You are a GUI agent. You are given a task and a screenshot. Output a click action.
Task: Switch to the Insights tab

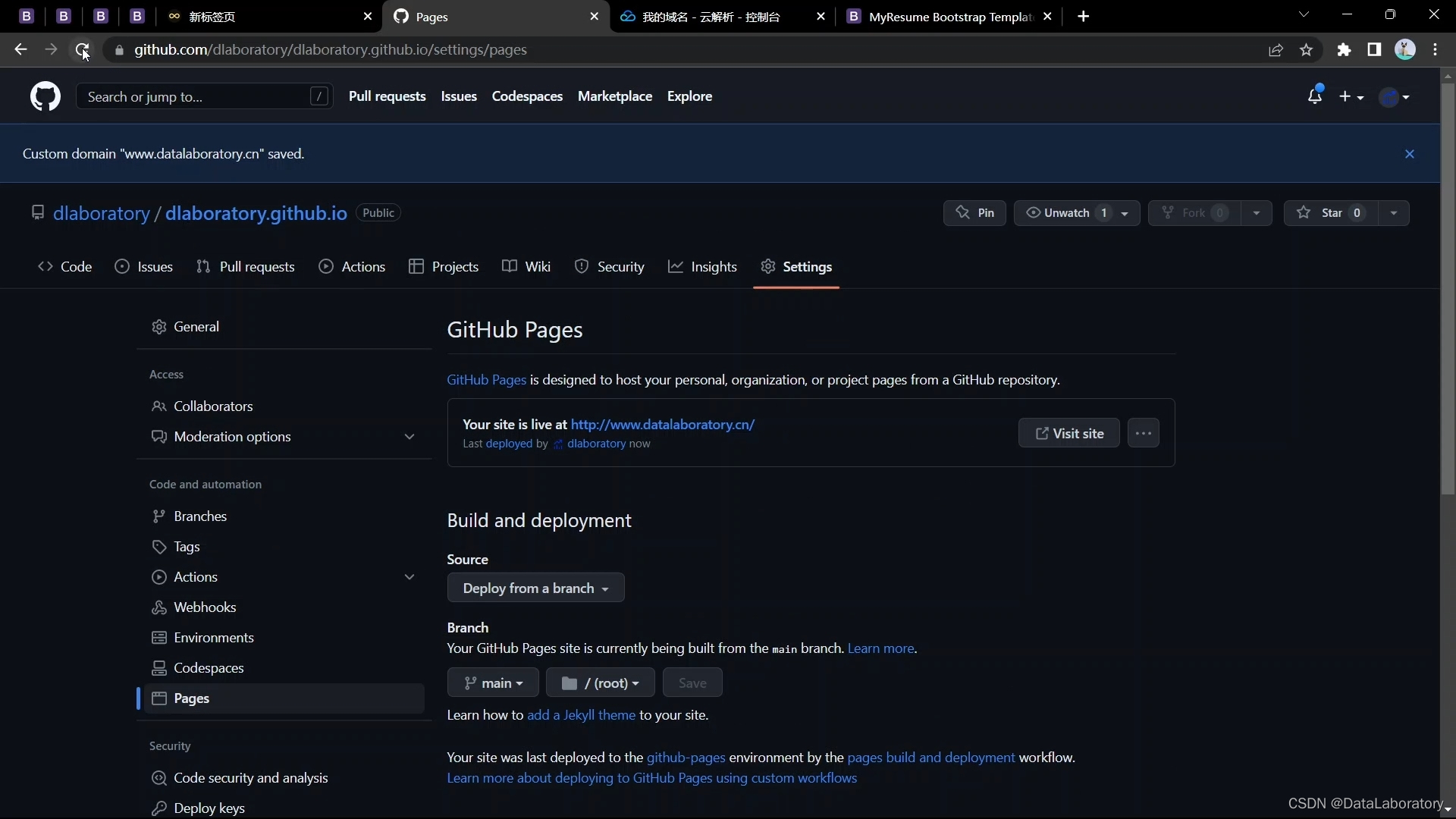point(702,267)
